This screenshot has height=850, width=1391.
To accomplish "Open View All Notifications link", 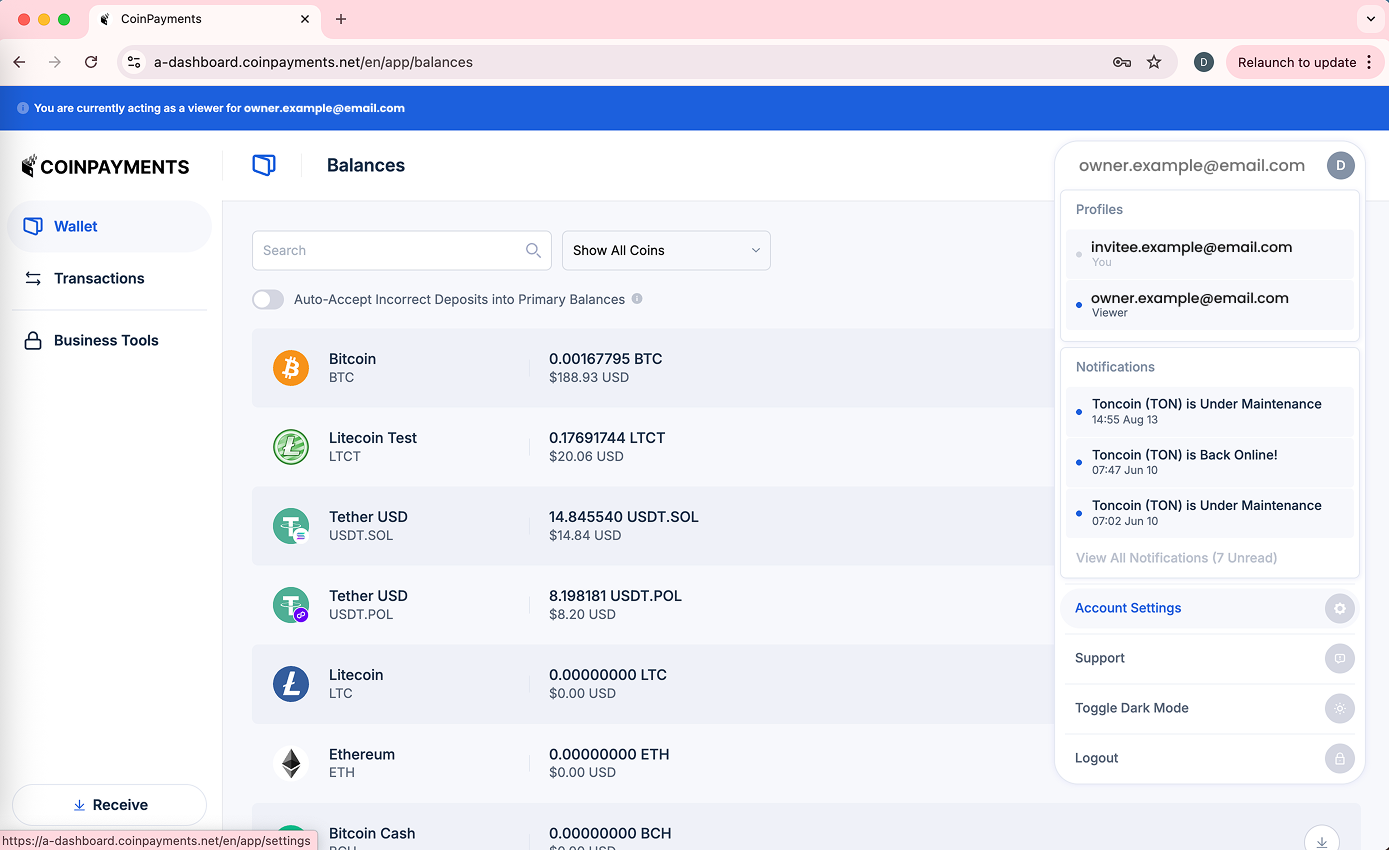I will coord(1176,558).
